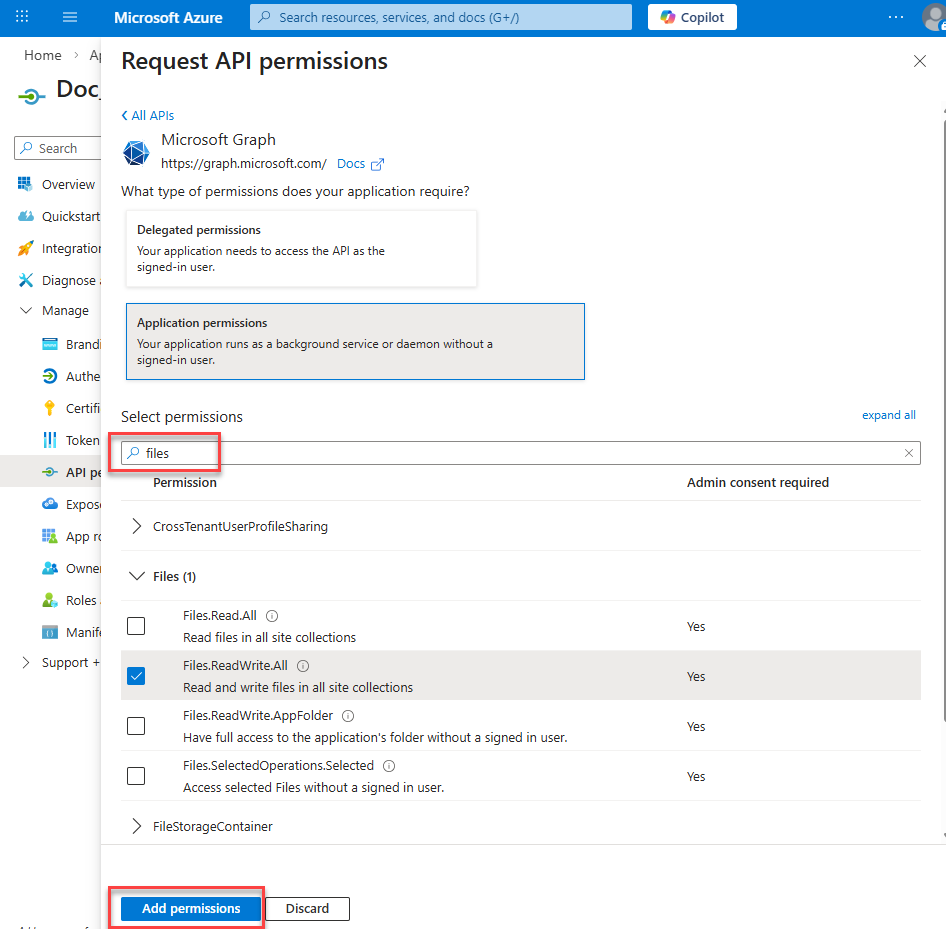Open the Azure portal hamburger menu
The image size is (946, 929).
coord(70,18)
